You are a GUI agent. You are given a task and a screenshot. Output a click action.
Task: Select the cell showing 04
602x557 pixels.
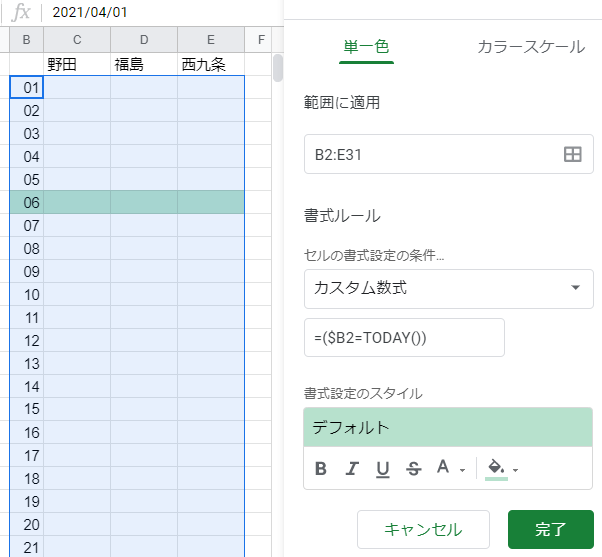[x=26, y=157]
